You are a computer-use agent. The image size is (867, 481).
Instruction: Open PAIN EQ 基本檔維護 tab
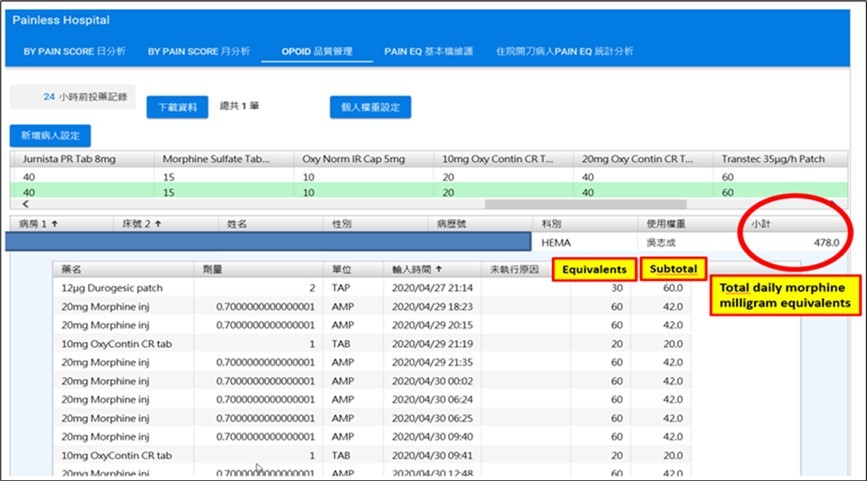pos(429,51)
